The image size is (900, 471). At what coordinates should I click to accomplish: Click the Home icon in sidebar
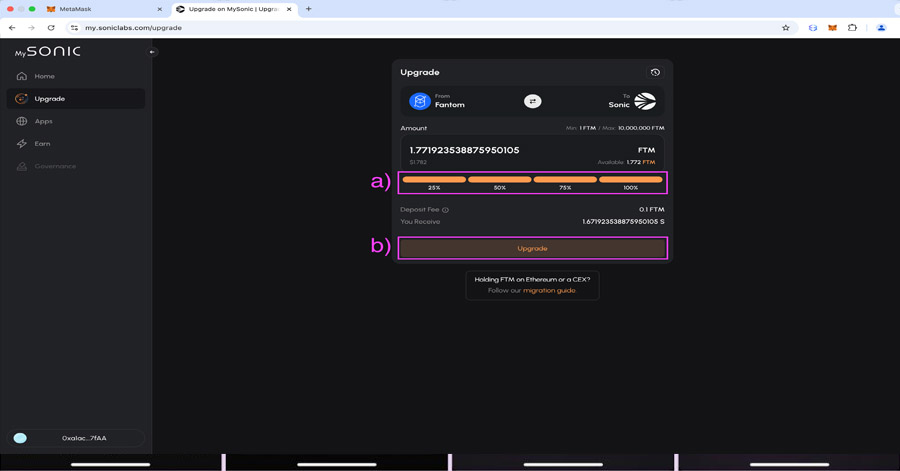(22, 76)
